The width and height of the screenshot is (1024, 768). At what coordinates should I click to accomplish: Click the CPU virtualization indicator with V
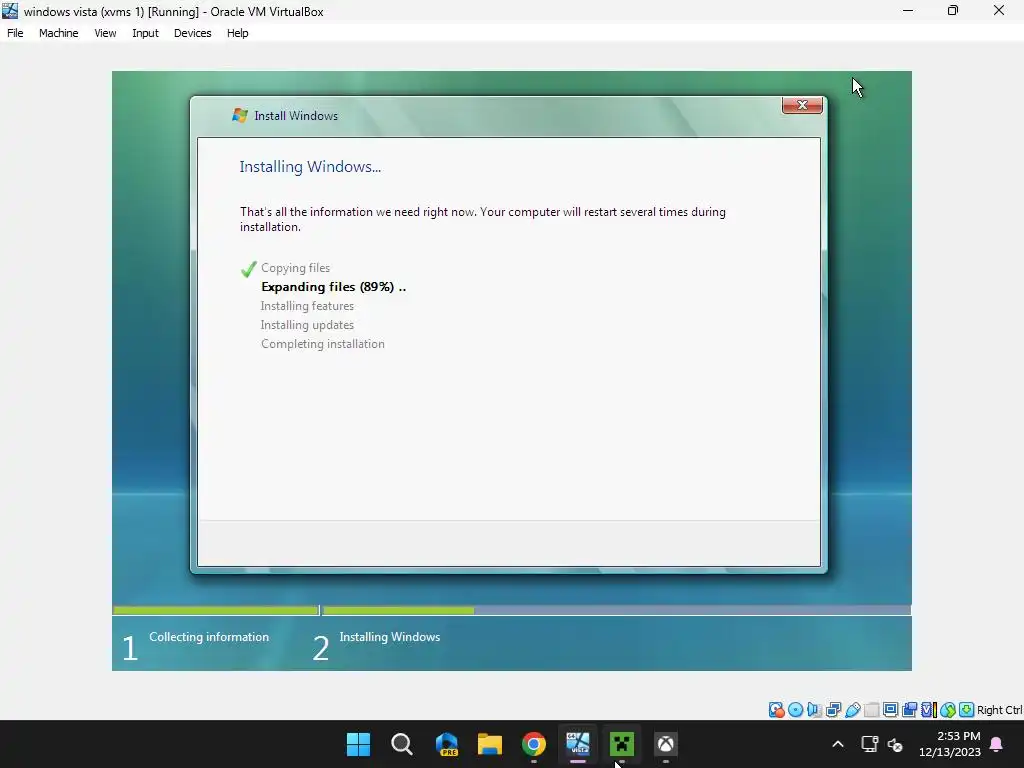point(929,710)
